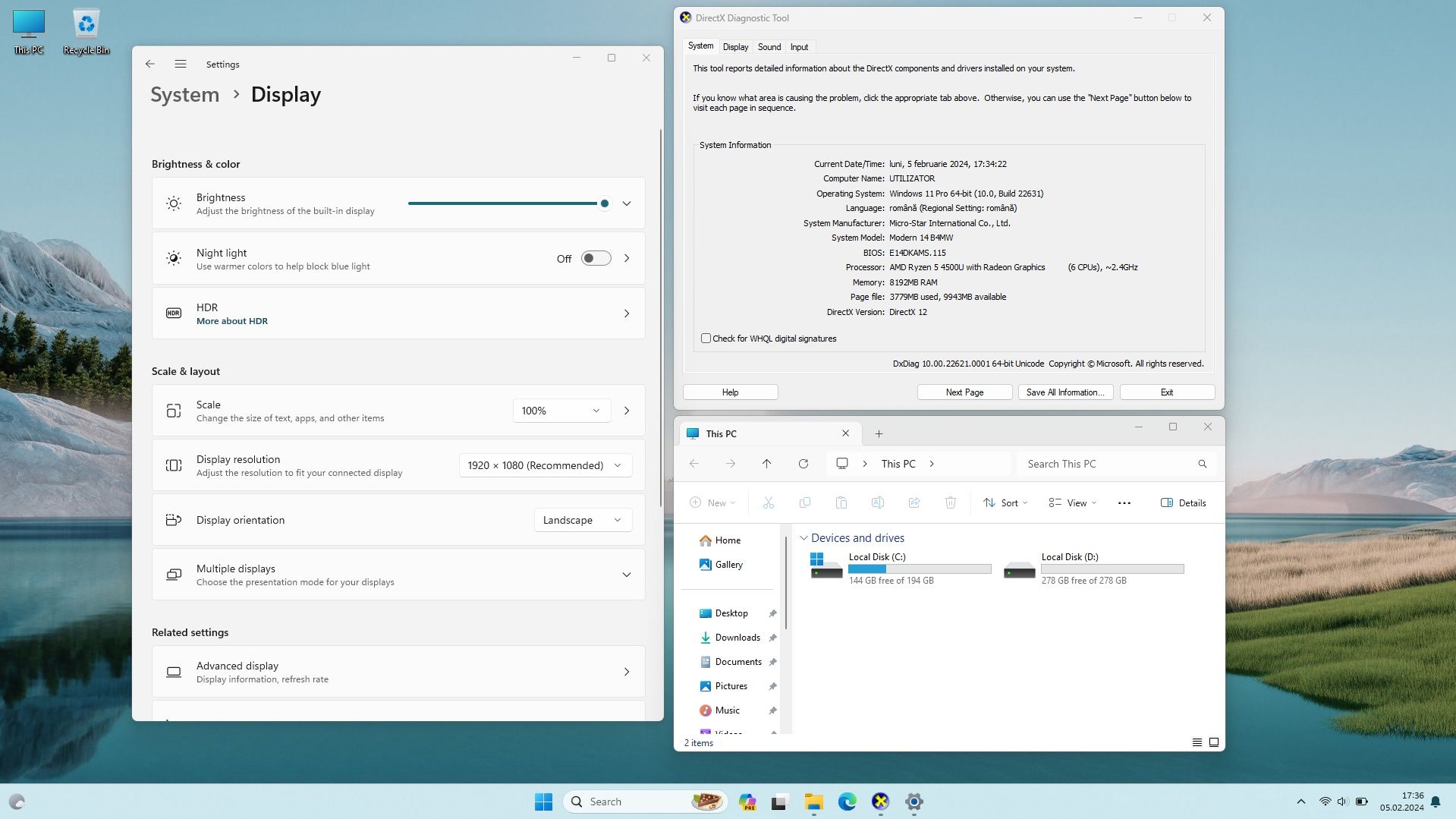Click Help button in DirectX tool
The width and height of the screenshot is (1456, 819).
pos(730,392)
